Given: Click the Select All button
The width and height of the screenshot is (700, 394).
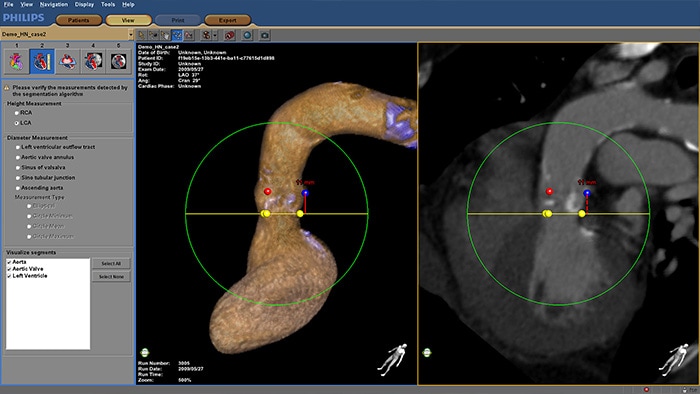Looking at the screenshot, I should (111, 263).
